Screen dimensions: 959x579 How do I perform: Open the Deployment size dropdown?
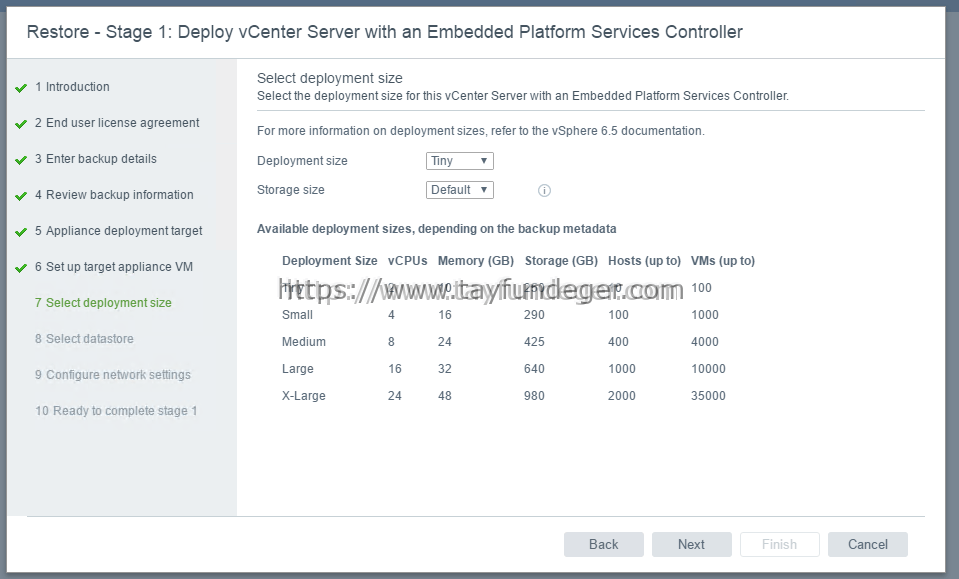(x=459, y=161)
